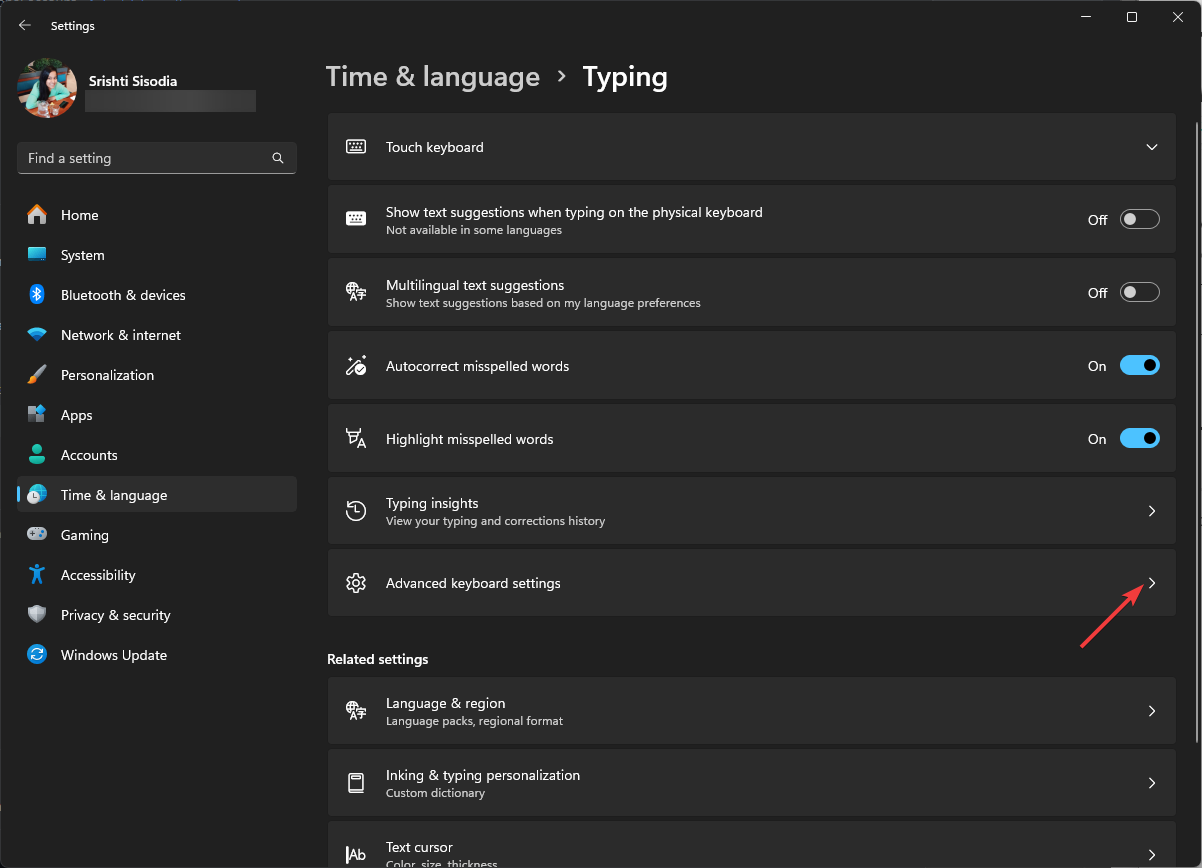Enable text suggestions for physical keyboard
The width and height of the screenshot is (1202, 868).
coord(1139,219)
